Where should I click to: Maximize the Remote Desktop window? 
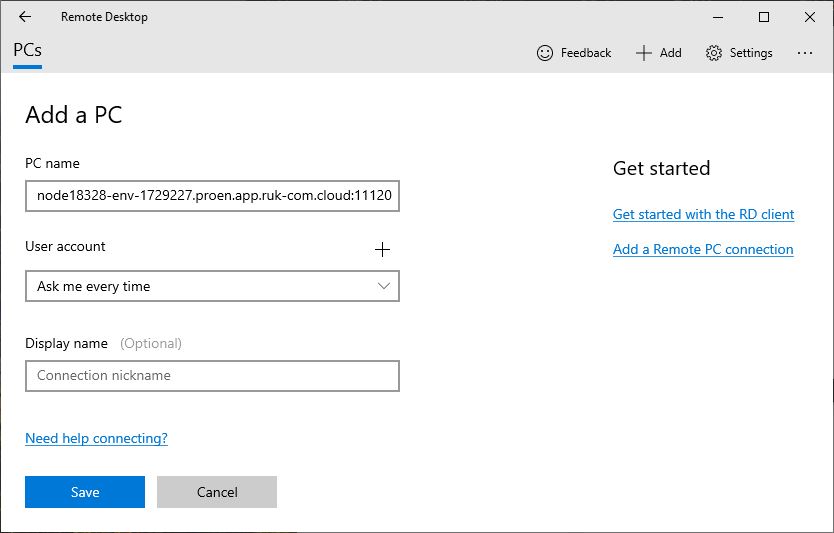pyautogui.click(x=764, y=17)
